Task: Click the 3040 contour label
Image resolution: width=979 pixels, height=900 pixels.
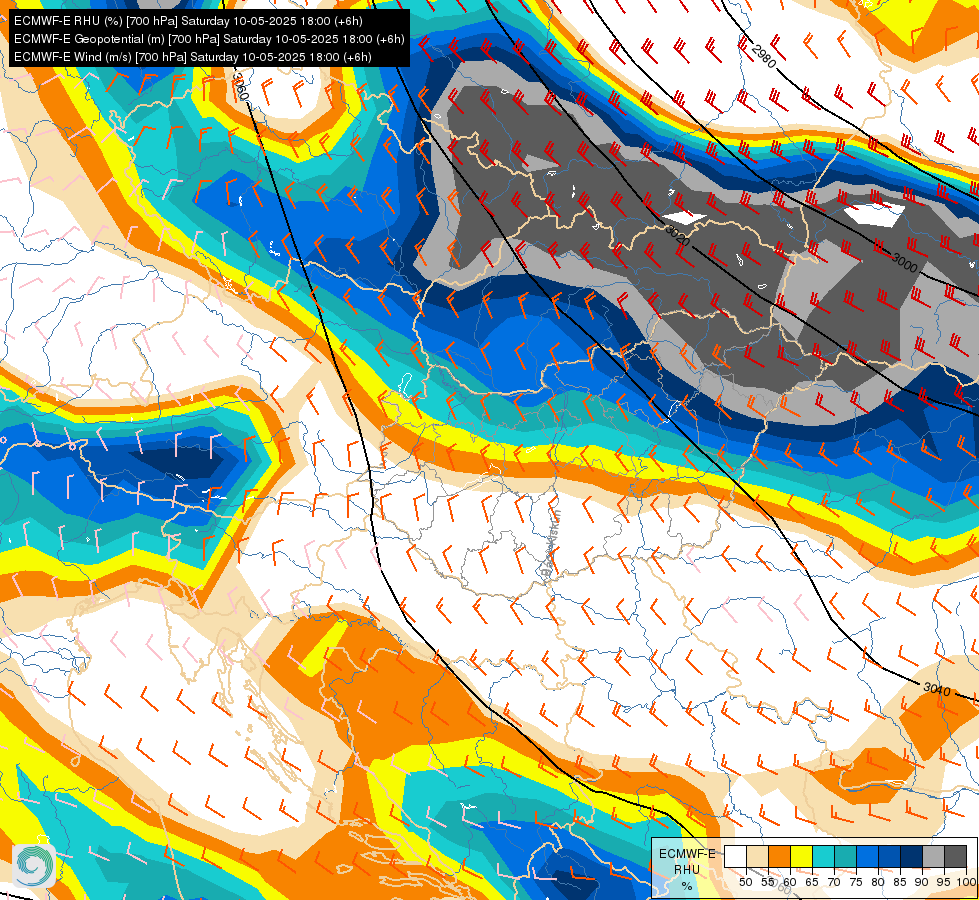Action: point(937,690)
